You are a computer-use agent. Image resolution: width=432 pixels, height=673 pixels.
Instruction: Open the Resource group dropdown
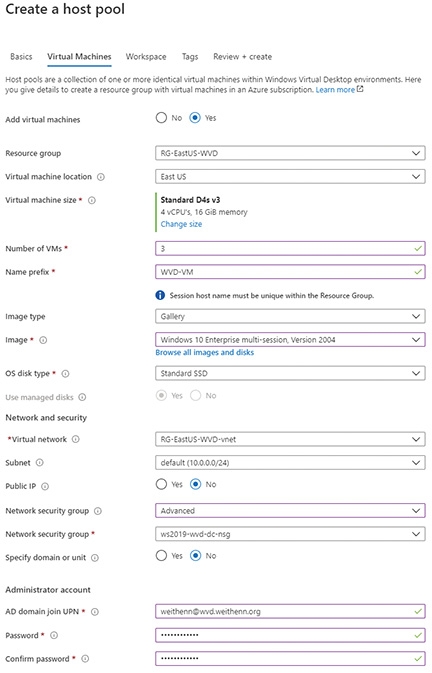pos(290,153)
